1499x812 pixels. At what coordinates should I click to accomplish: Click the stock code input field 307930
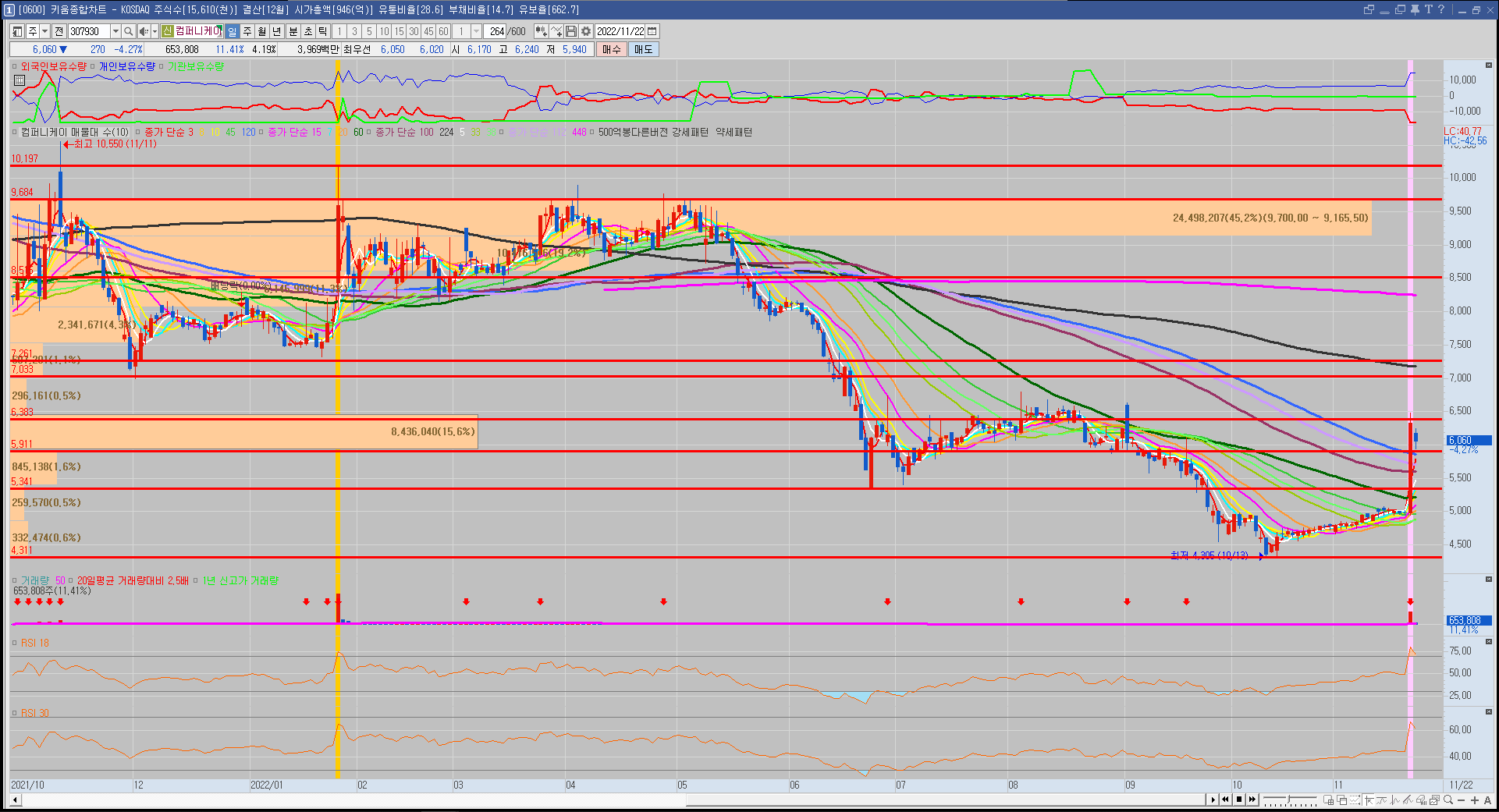[x=89, y=31]
